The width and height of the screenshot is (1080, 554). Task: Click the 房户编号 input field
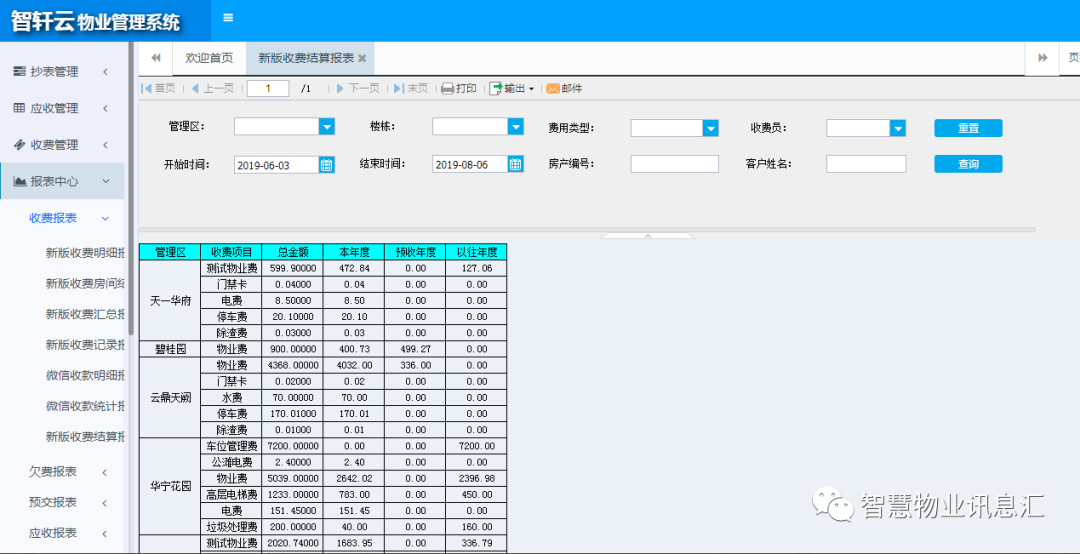(x=674, y=164)
